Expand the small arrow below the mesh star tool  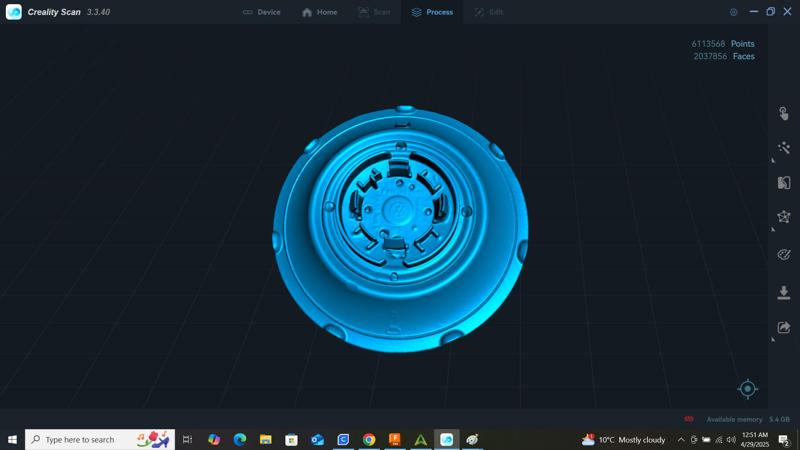(x=773, y=230)
